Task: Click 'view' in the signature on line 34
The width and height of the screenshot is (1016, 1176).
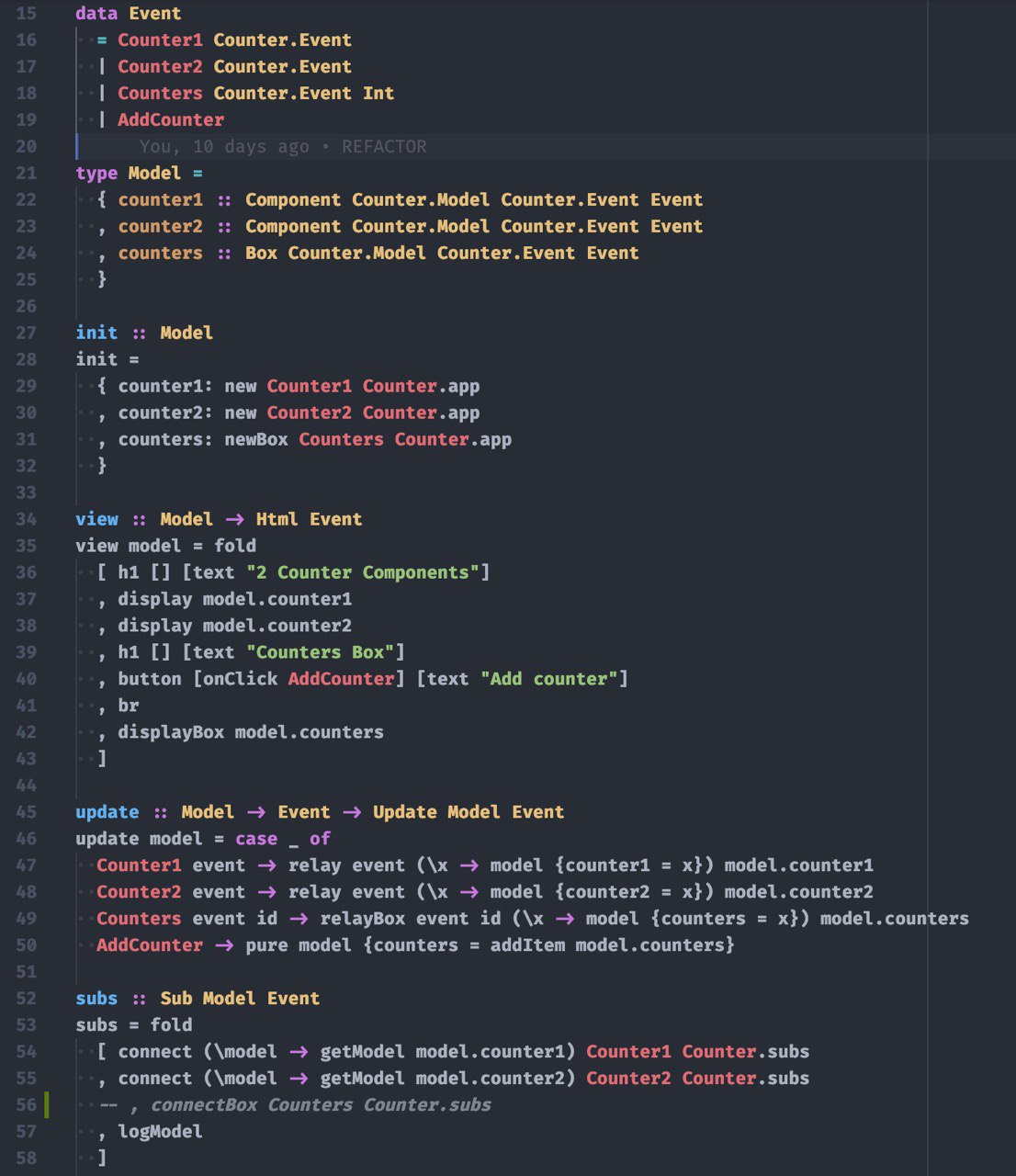Action: click(96, 520)
